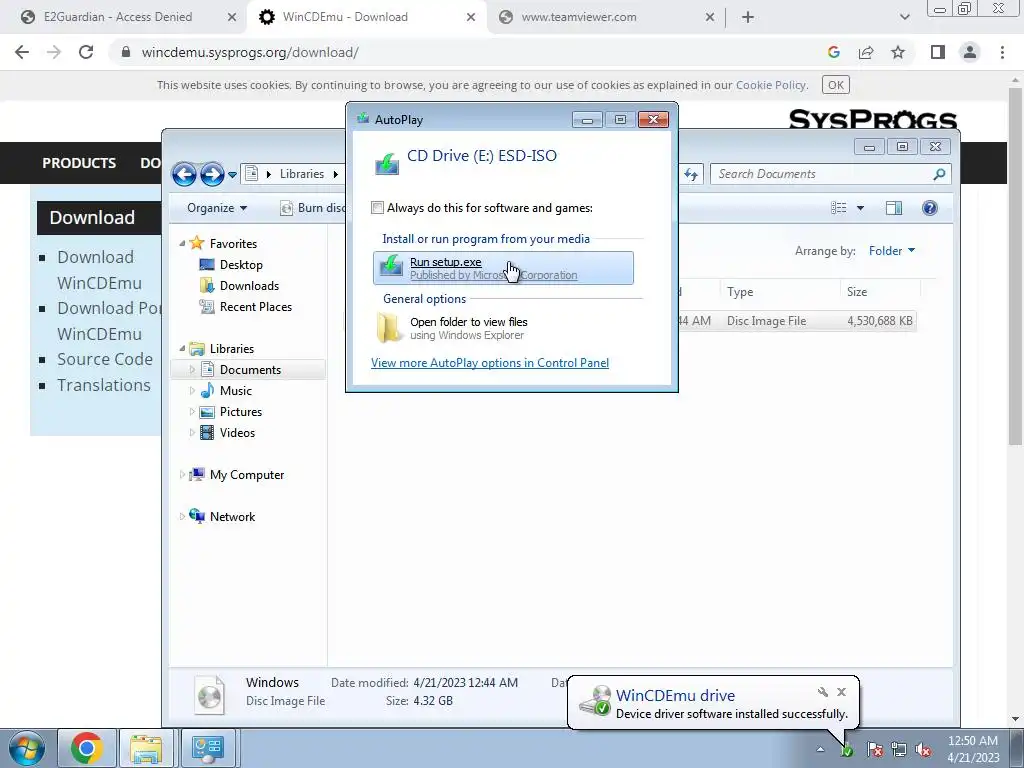1024x768 pixels.
Task: Select Videos library
Action: pos(237,432)
